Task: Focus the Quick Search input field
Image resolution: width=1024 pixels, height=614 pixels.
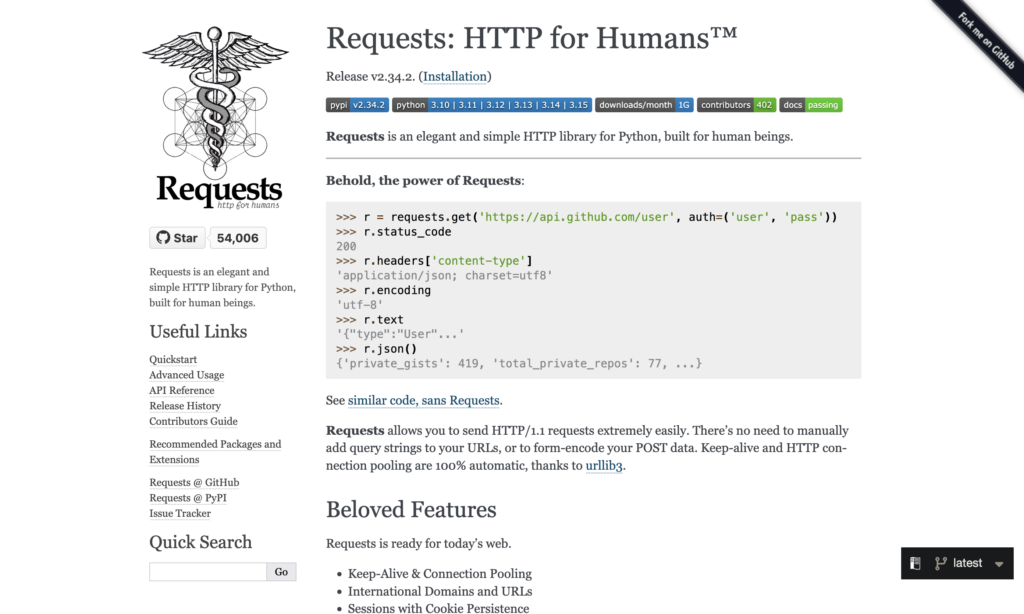Action: [x=208, y=572]
